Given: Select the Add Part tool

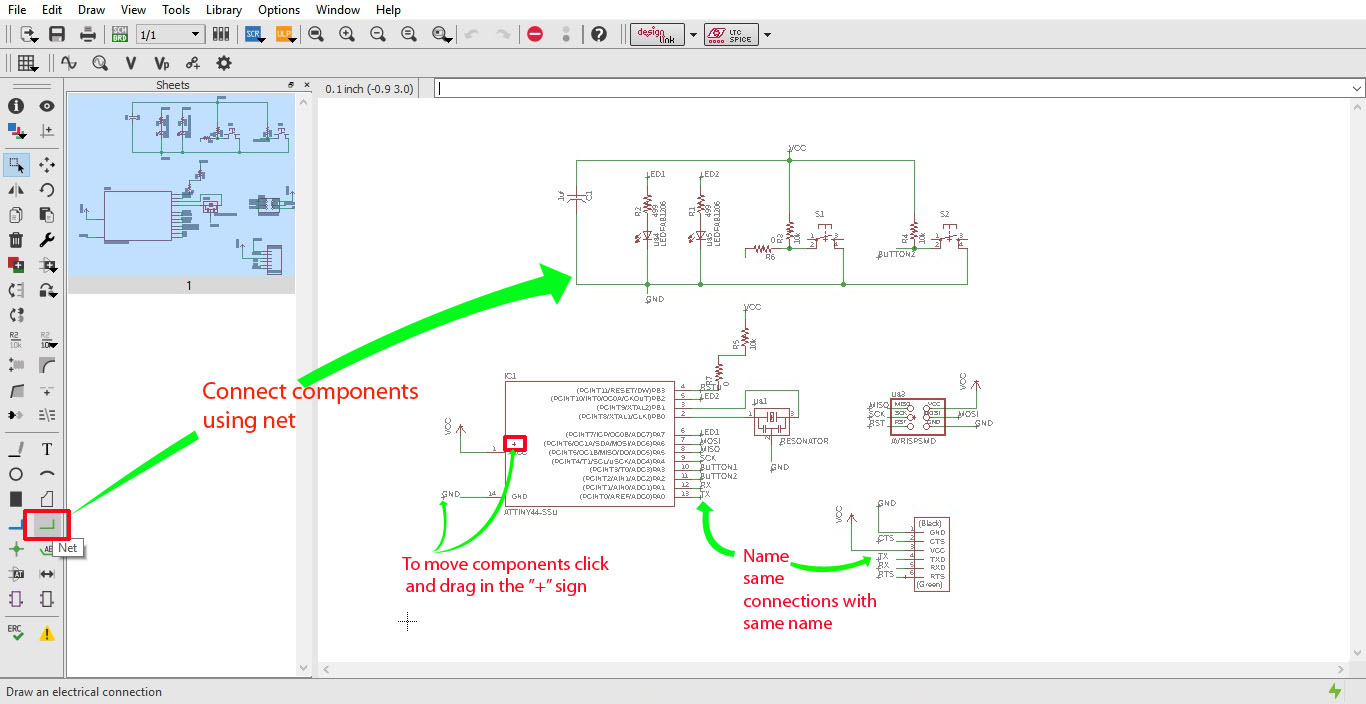Looking at the screenshot, I should 16,265.
